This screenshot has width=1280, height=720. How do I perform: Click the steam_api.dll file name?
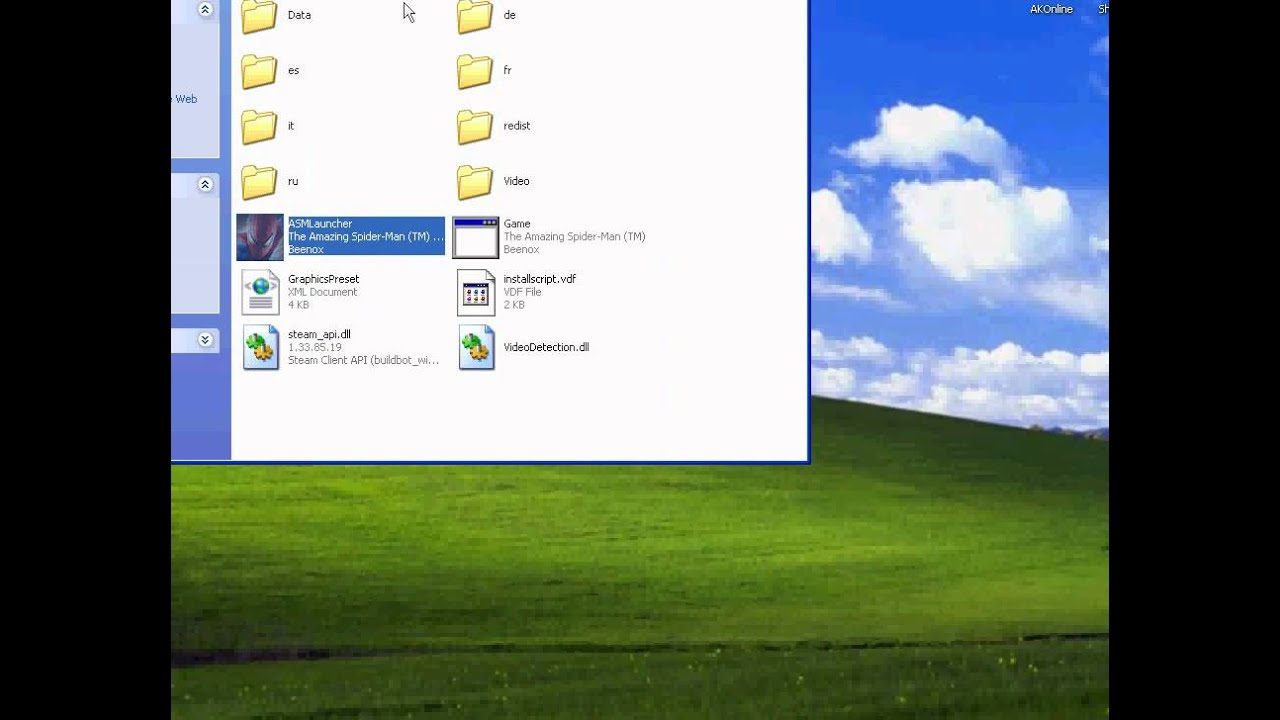[319, 334]
